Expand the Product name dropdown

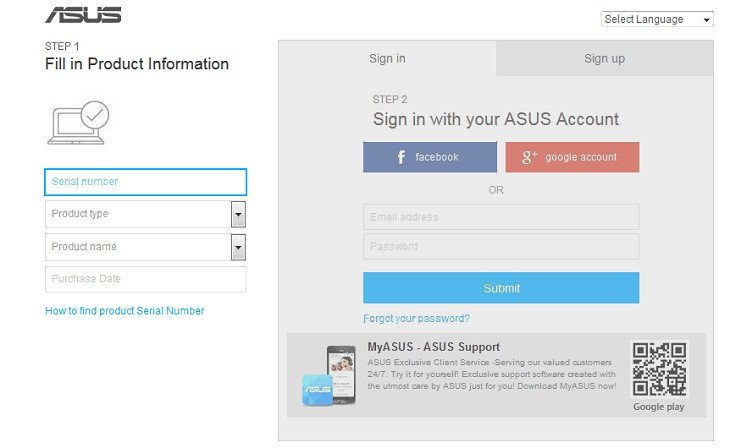coord(238,247)
